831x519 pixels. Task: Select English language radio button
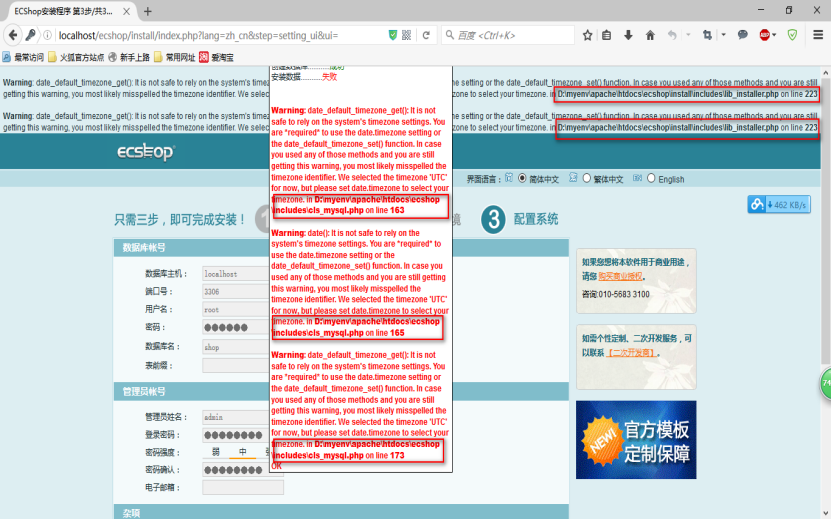(651, 179)
